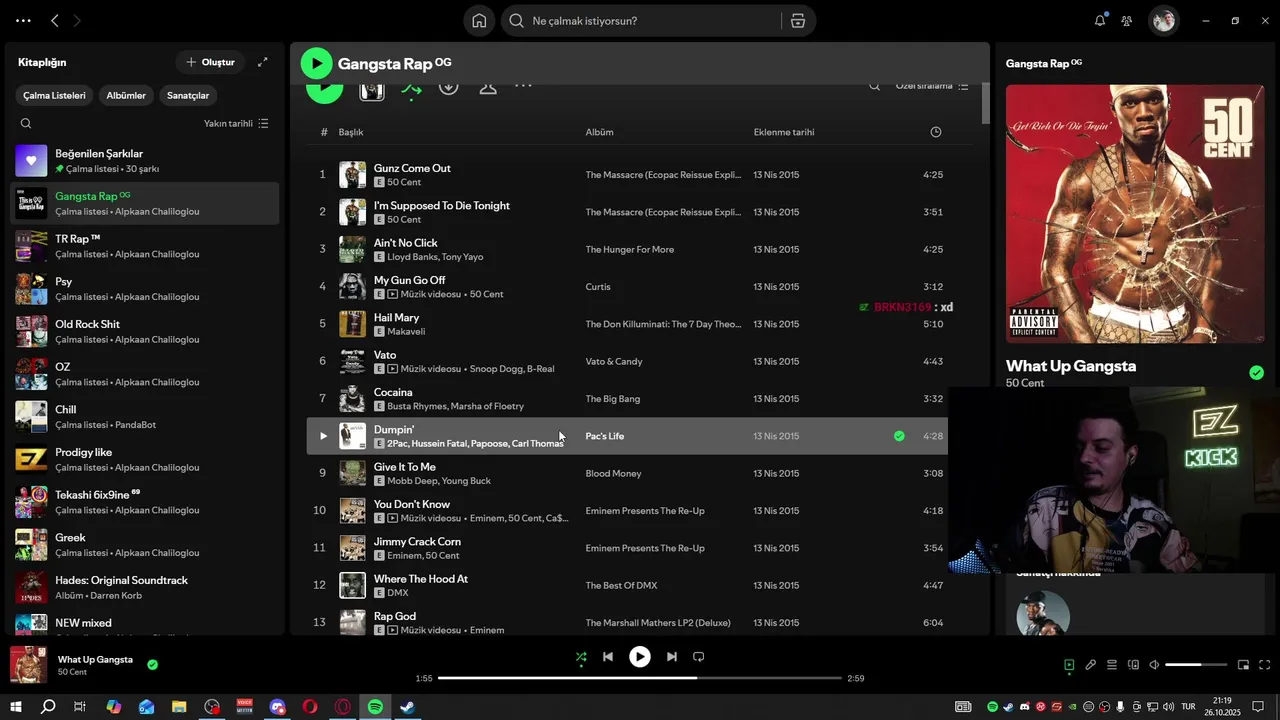The width and height of the screenshot is (1280, 720).
Task: Toggle shuffle in the player bar
Action: pos(581,657)
